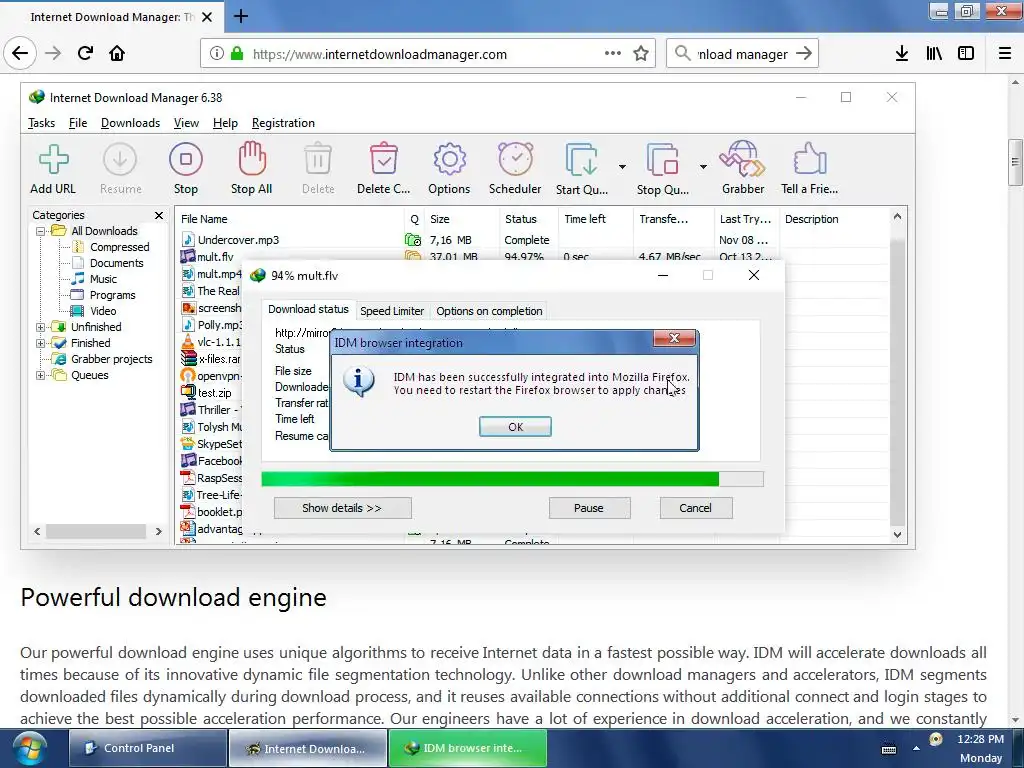Open page actions three-dot menu
Image resolution: width=1024 pixels, height=768 pixels.
613,53
